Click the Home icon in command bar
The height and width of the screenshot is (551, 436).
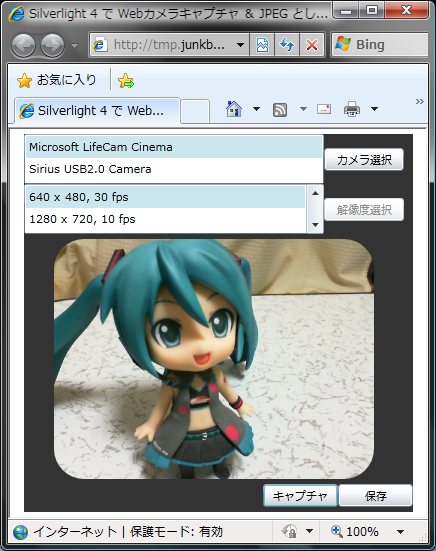click(x=234, y=109)
